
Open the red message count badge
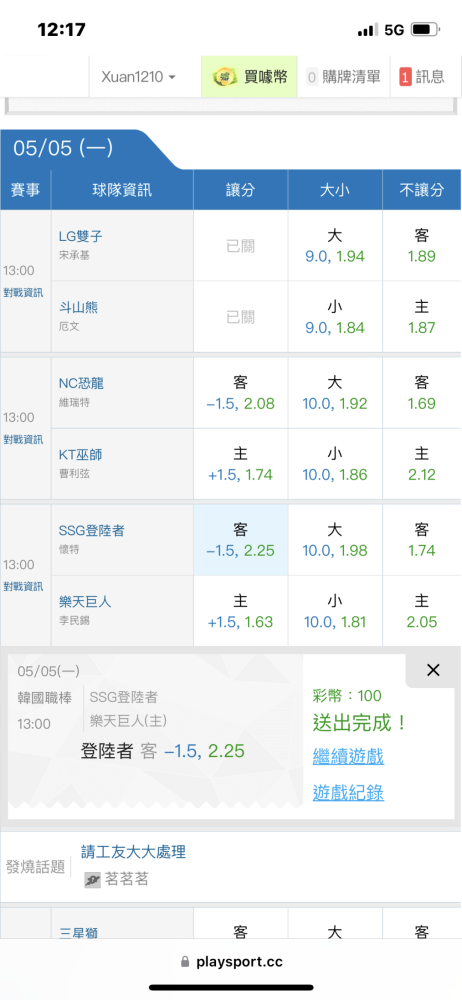405,78
